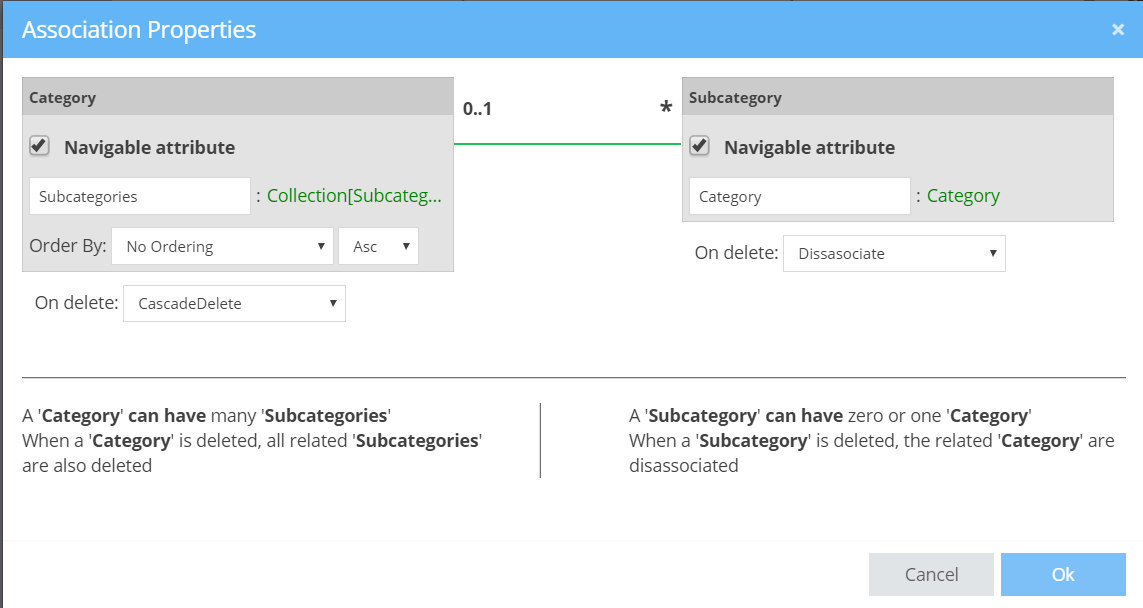Uncheck Navigable attribute for Subcategory
The image size is (1143, 608).
pyautogui.click(x=698, y=146)
